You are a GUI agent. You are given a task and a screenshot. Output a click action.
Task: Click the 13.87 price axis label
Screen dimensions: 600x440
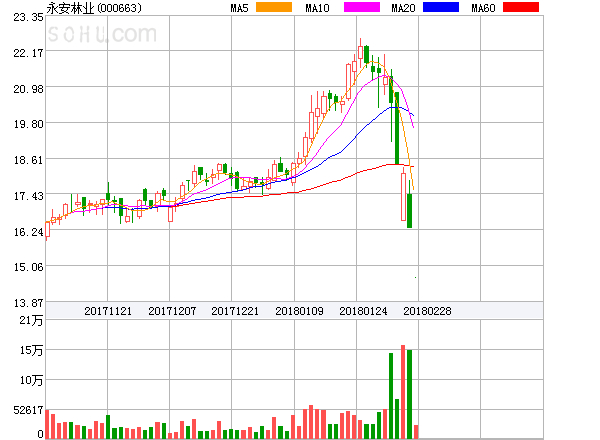(28, 303)
